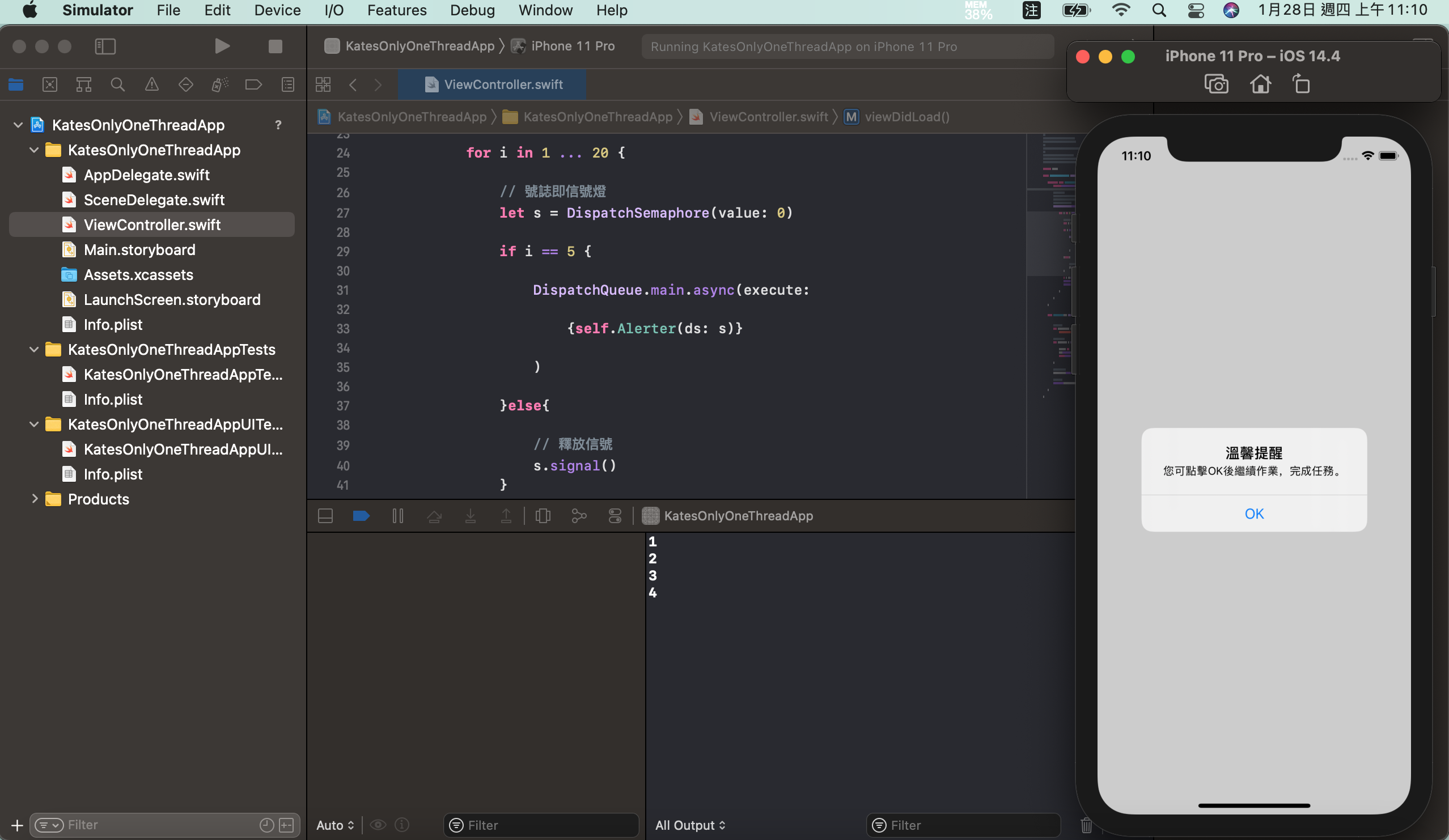Tap OK on the simulator alert
1449x840 pixels.
point(1253,514)
